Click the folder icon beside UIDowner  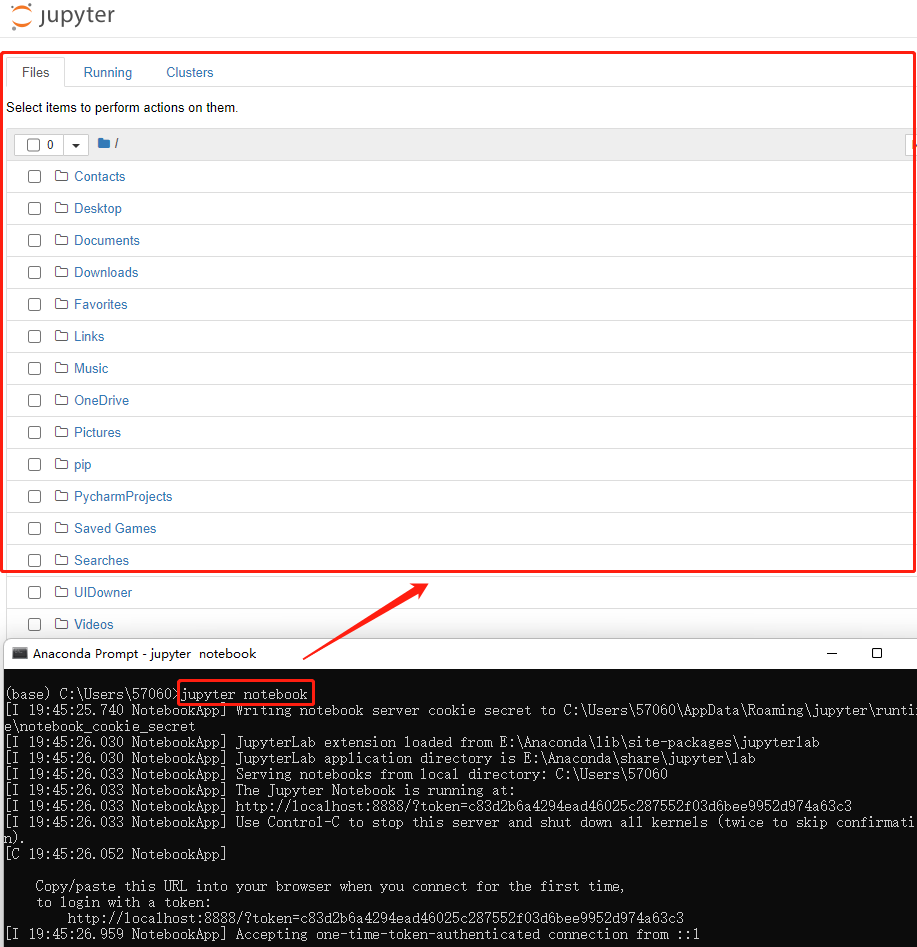pos(61,592)
